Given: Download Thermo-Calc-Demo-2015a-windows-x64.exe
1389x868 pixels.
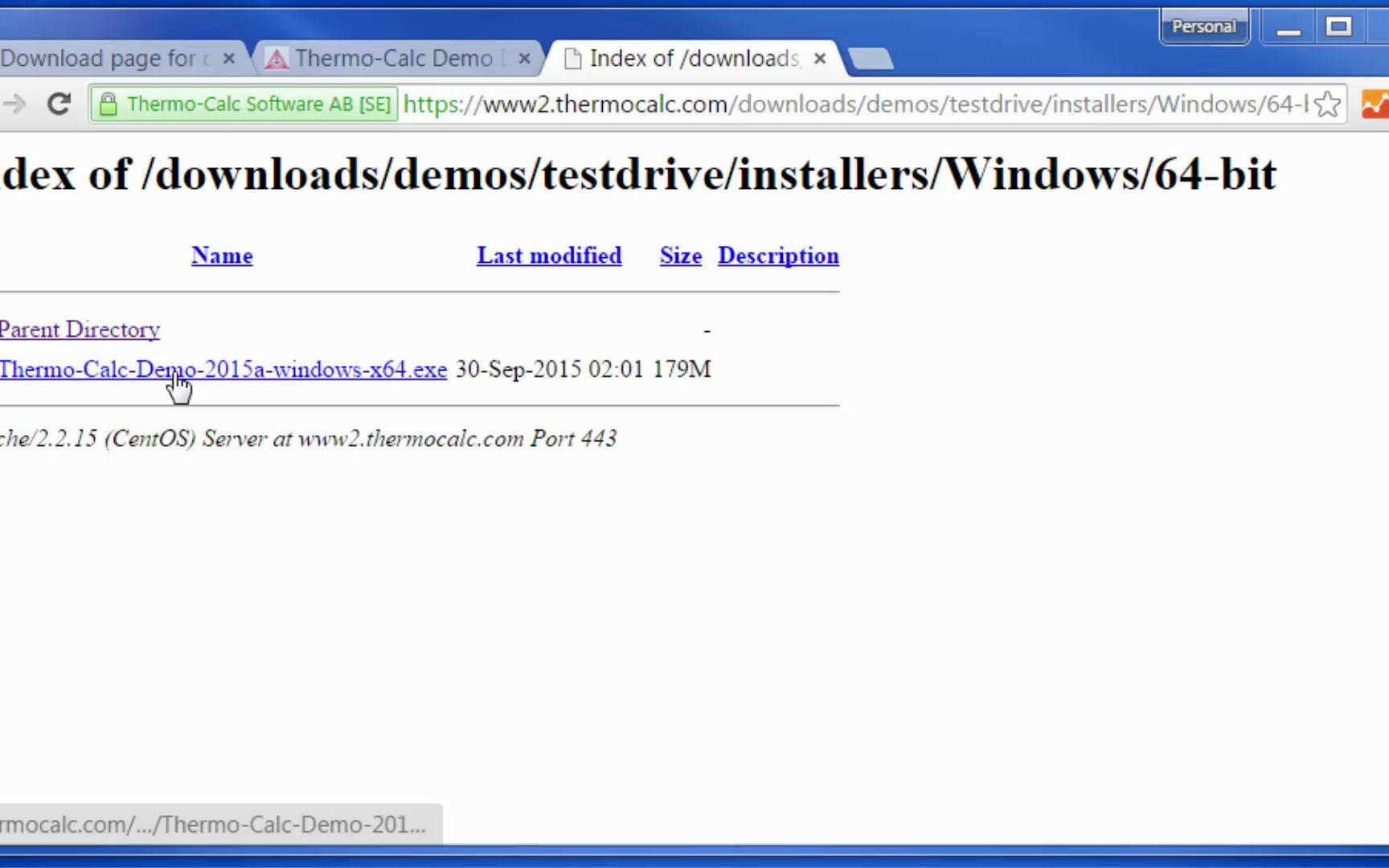Looking at the screenshot, I should pos(223,370).
